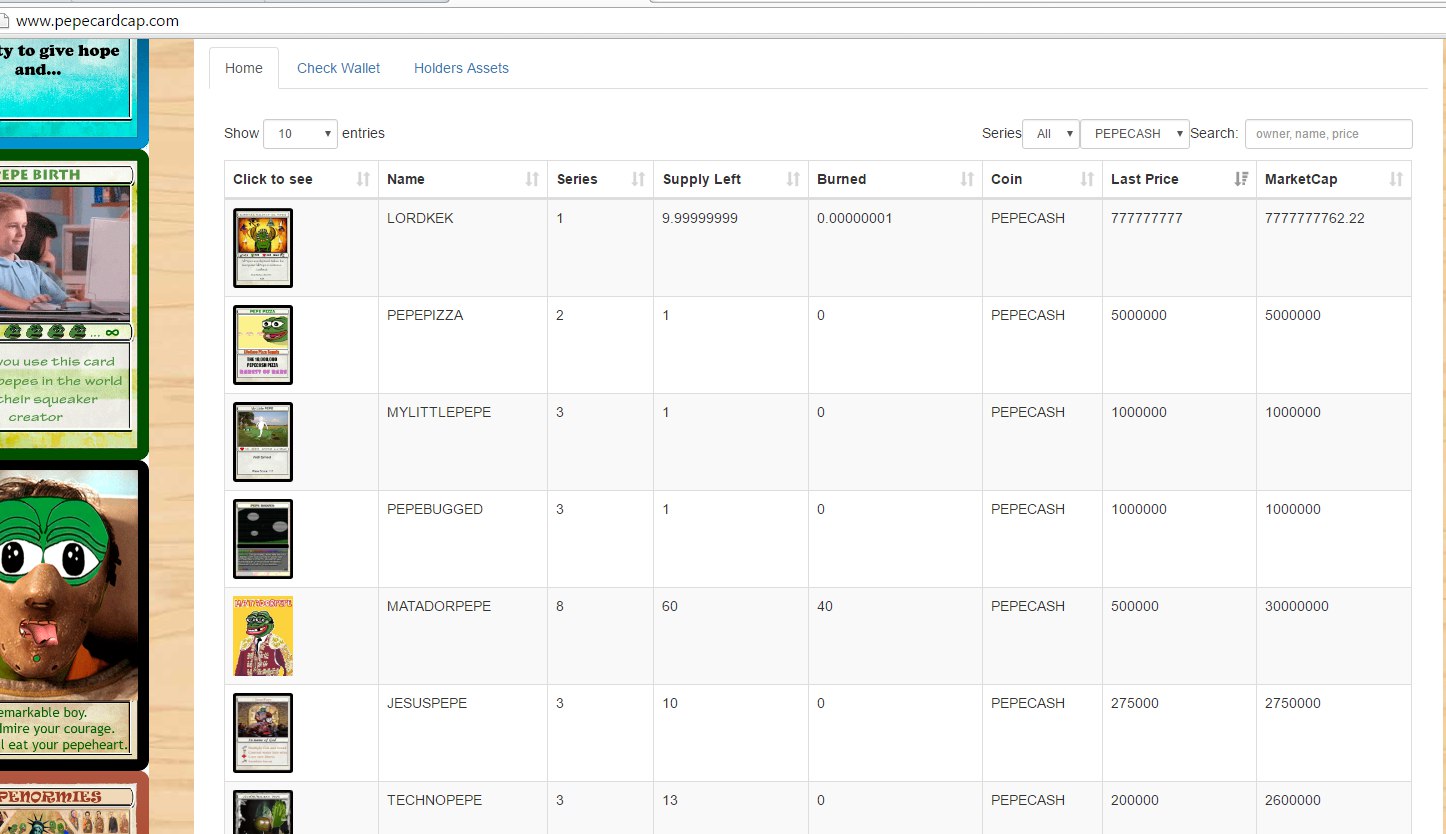Sort table by Coin column arrows
This screenshot has width=1446, height=834.
[x=1087, y=179]
